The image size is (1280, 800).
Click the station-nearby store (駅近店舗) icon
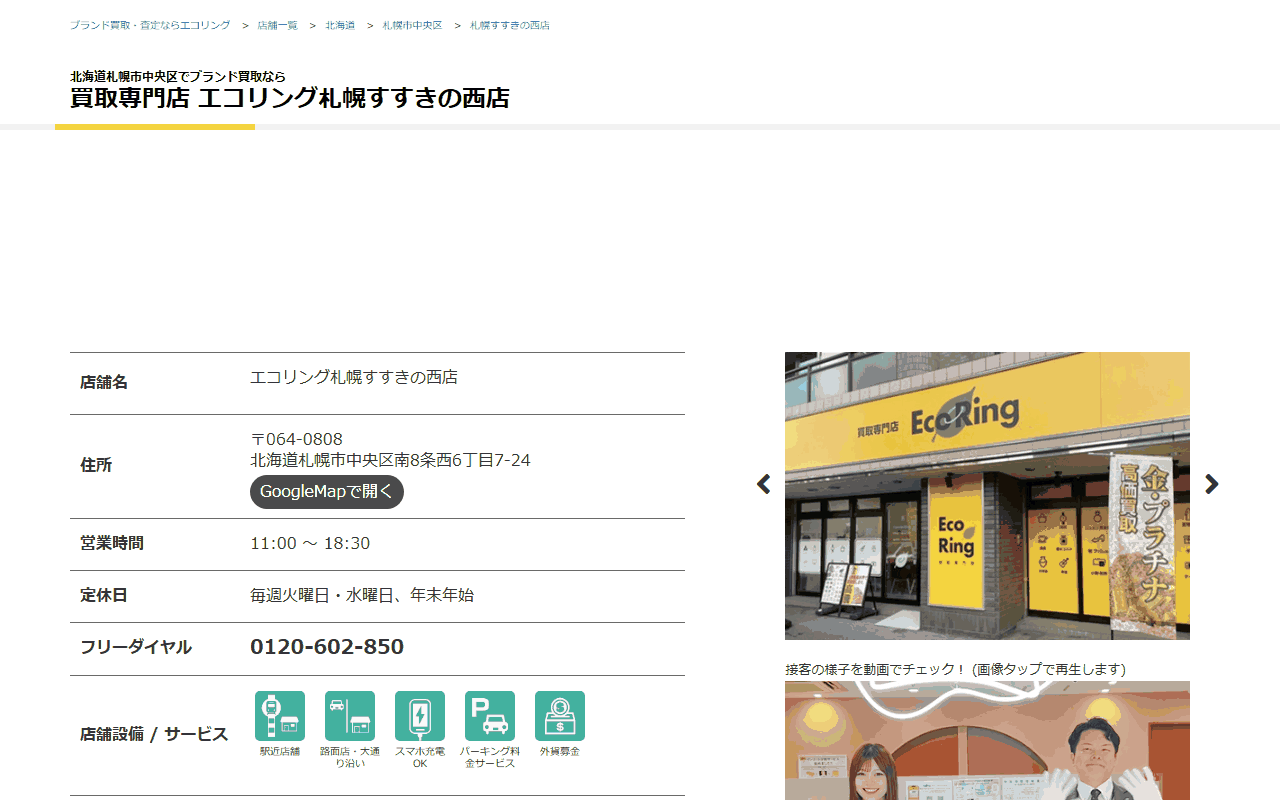280,716
